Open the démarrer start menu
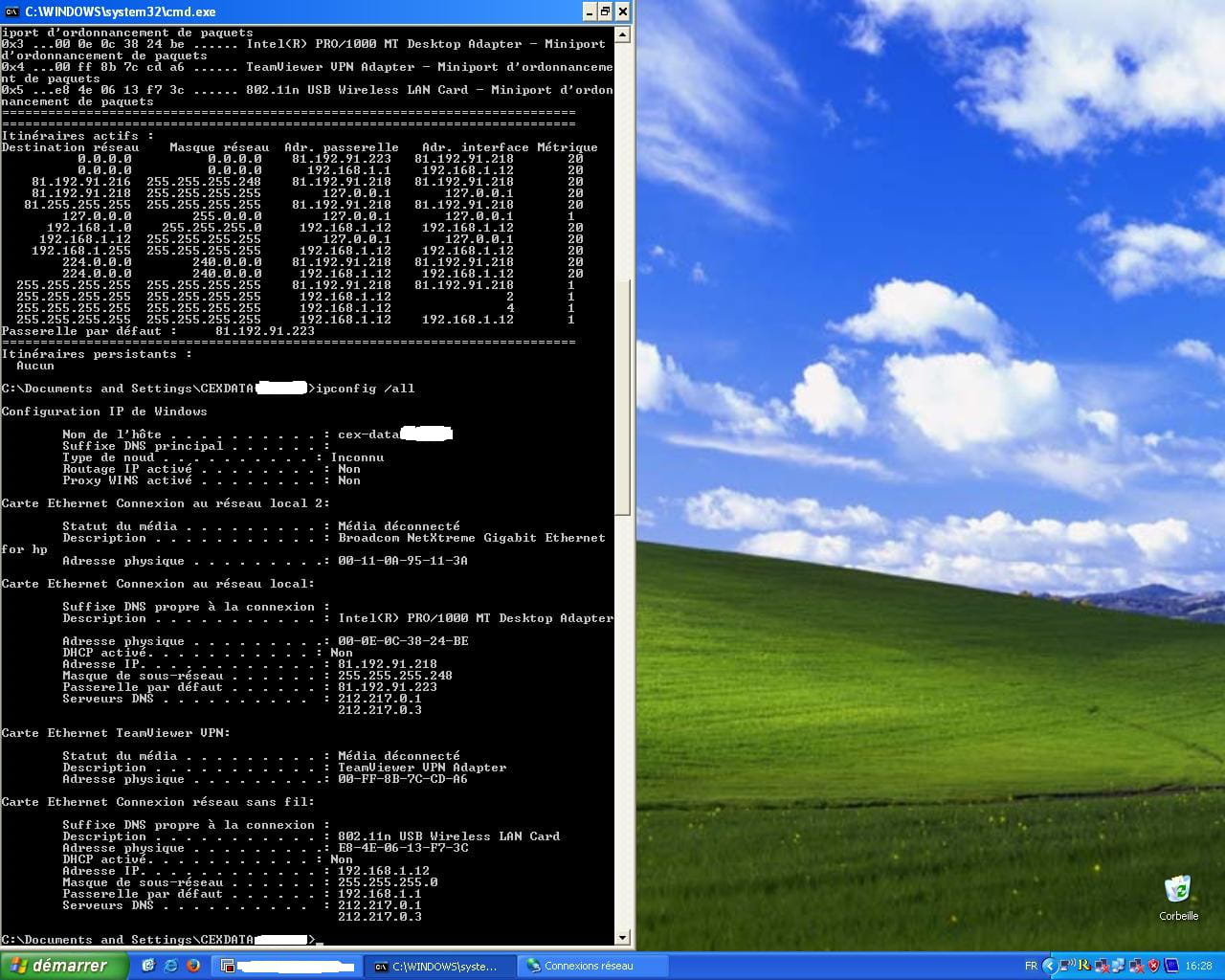 tap(63, 966)
